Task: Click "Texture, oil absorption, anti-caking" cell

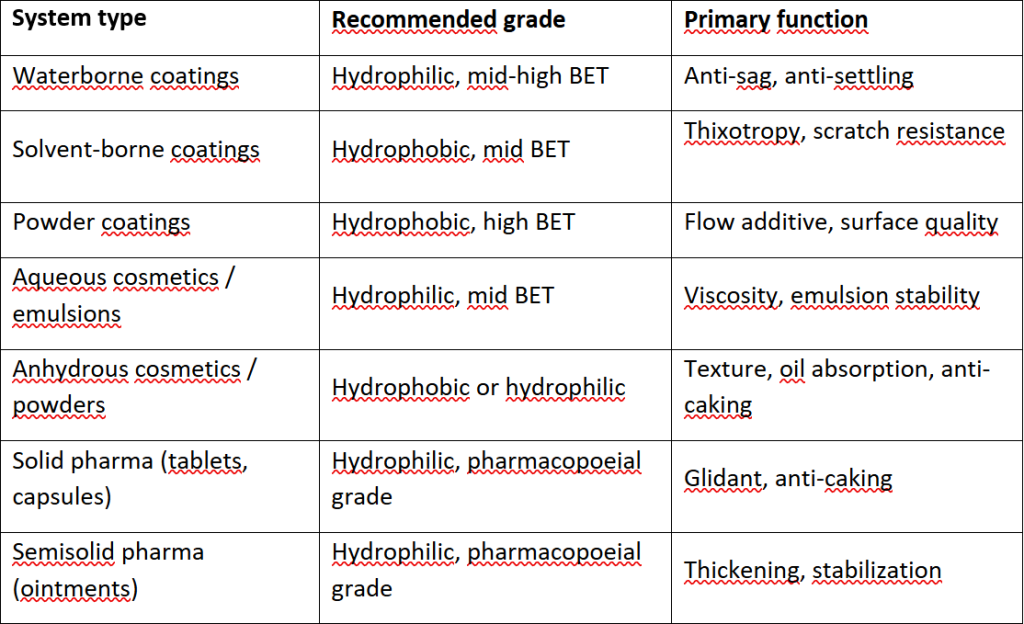Action: (836, 387)
